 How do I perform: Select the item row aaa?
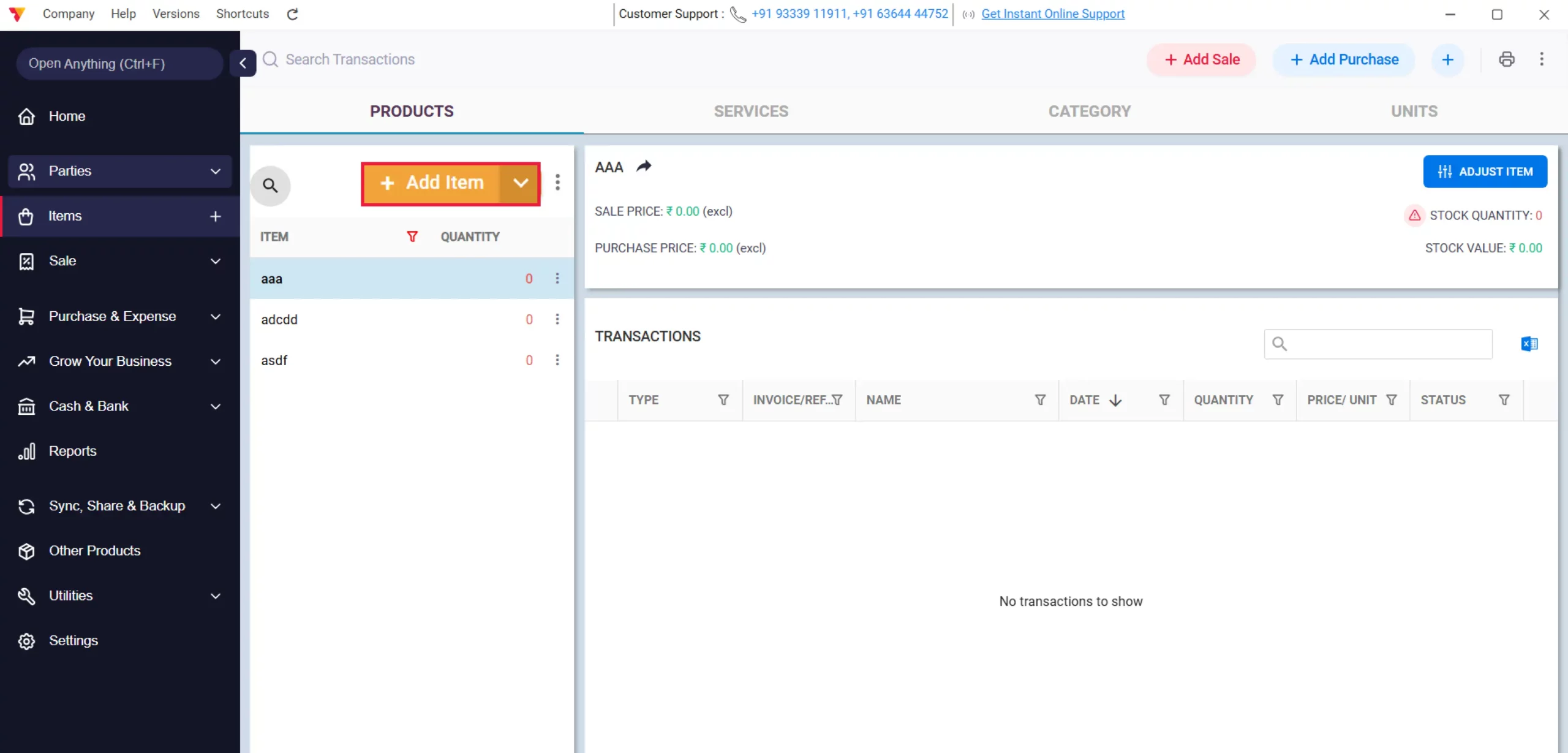point(412,278)
